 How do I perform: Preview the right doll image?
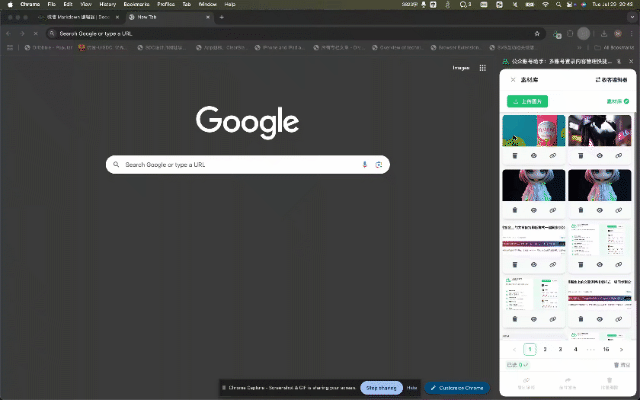pos(599,210)
